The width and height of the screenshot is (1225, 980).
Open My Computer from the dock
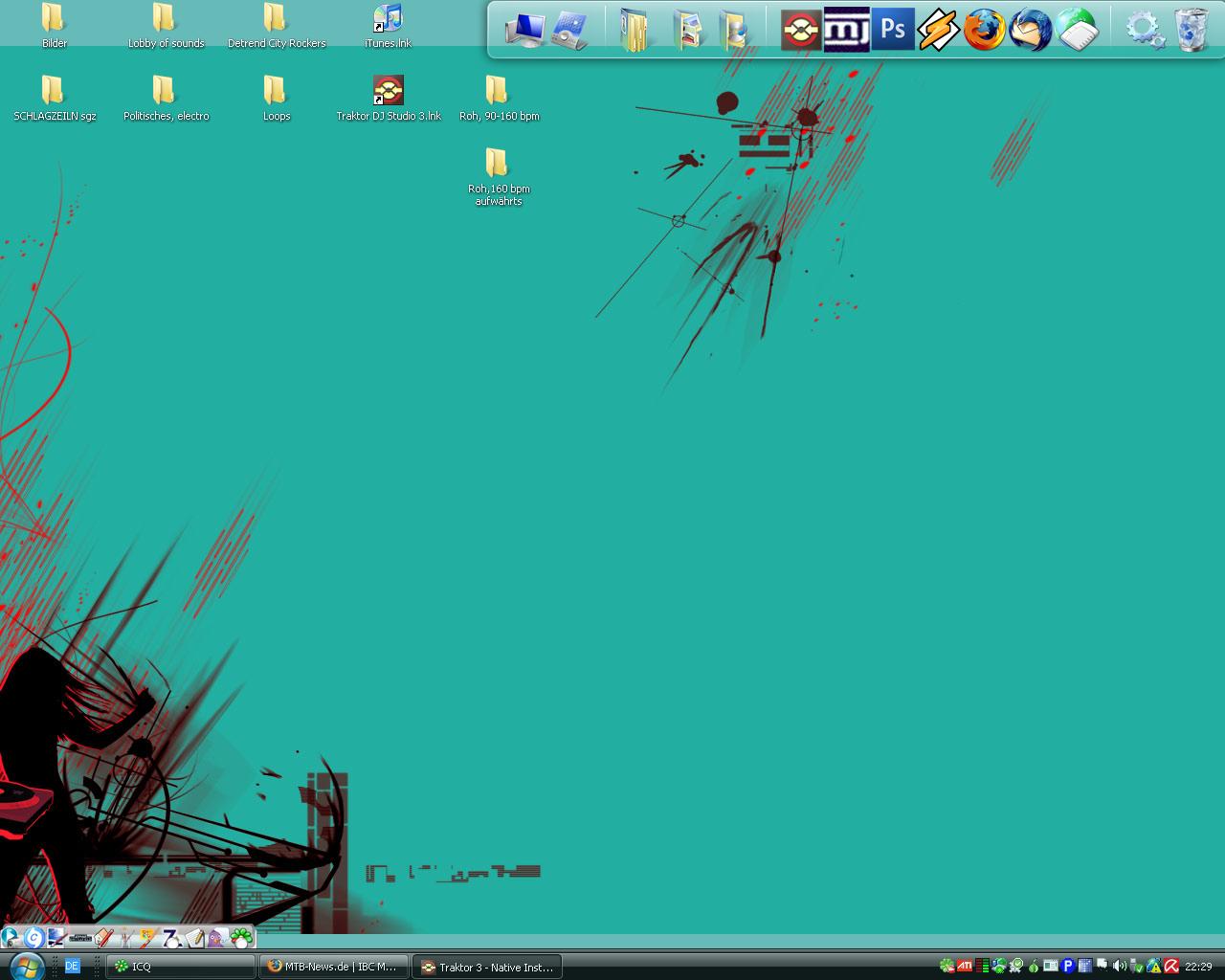[524, 30]
